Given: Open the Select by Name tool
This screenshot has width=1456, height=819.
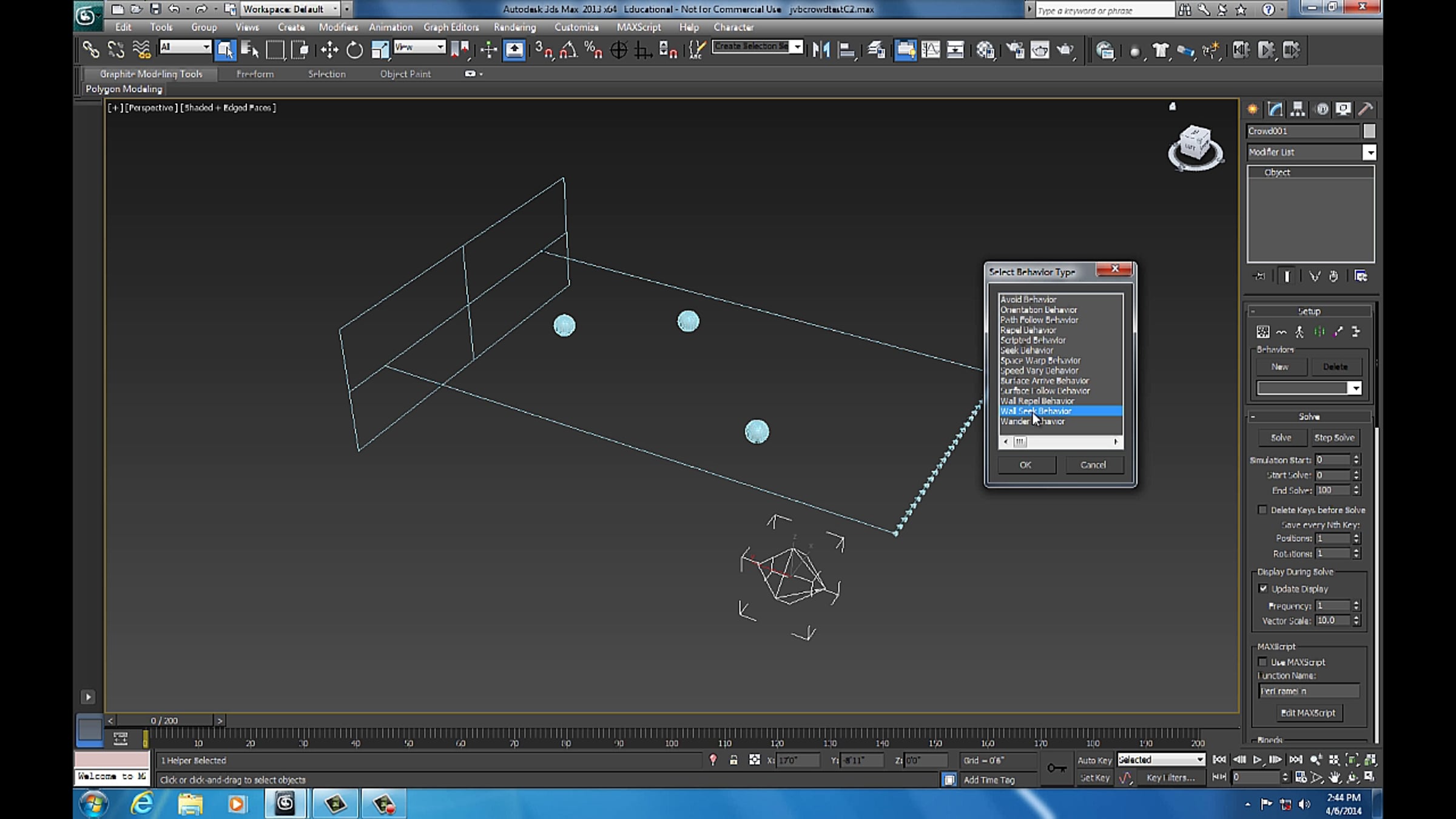Looking at the screenshot, I should (x=250, y=50).
